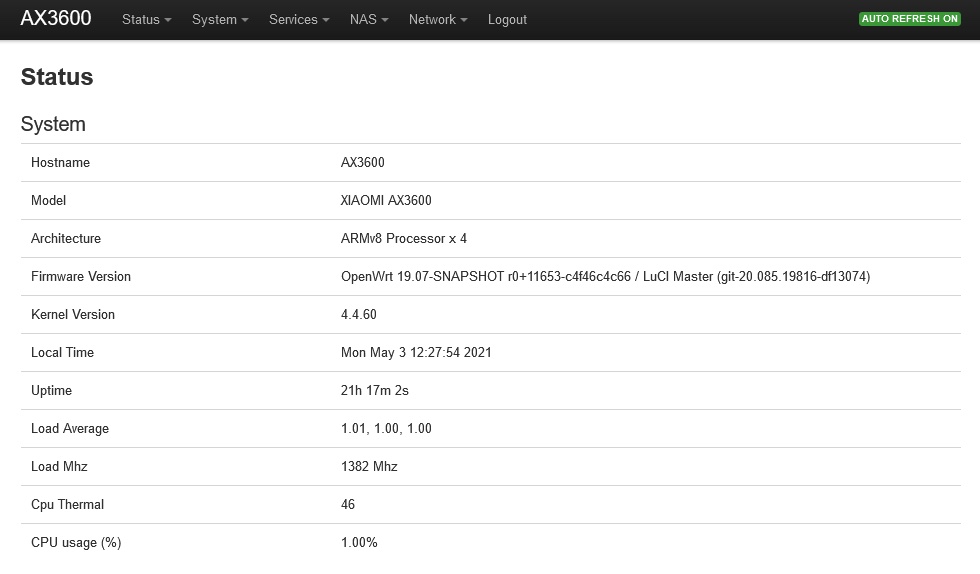Click the Firmware Version label
980x574 pixels.
pyautogui.click(x=81, y=276)
